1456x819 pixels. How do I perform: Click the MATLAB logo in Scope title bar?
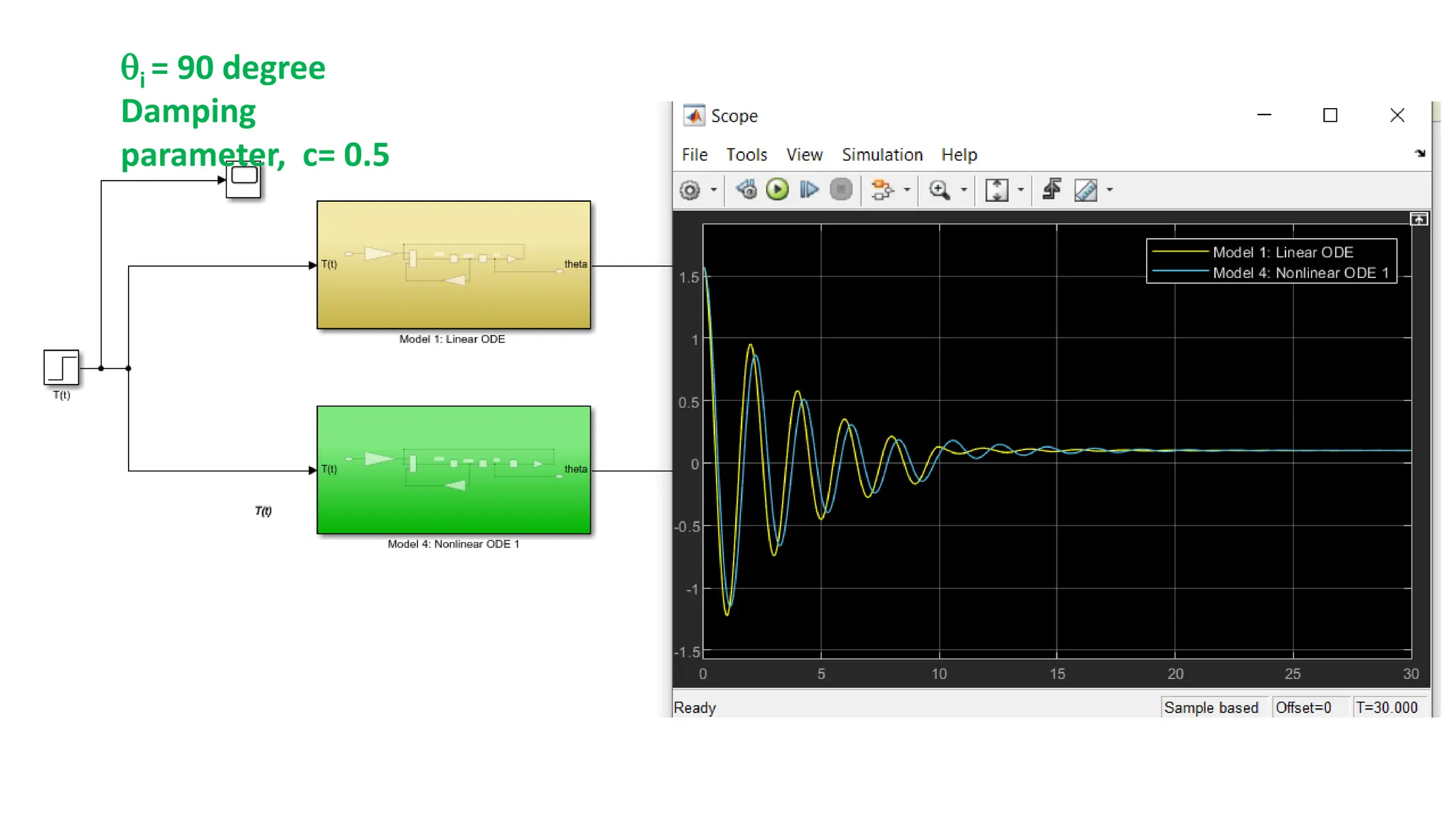point(694,115)
